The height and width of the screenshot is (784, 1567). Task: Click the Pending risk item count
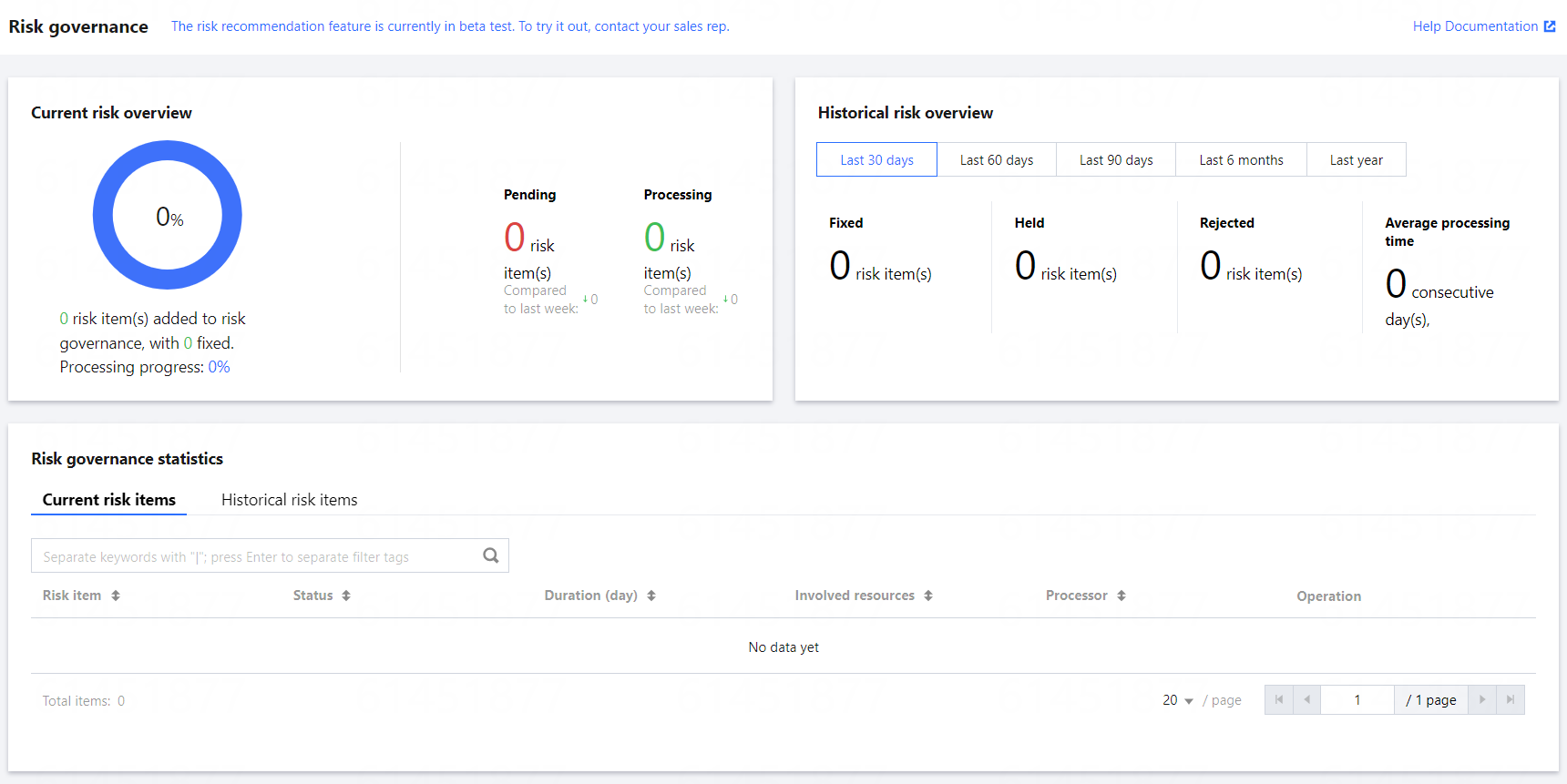515,238
